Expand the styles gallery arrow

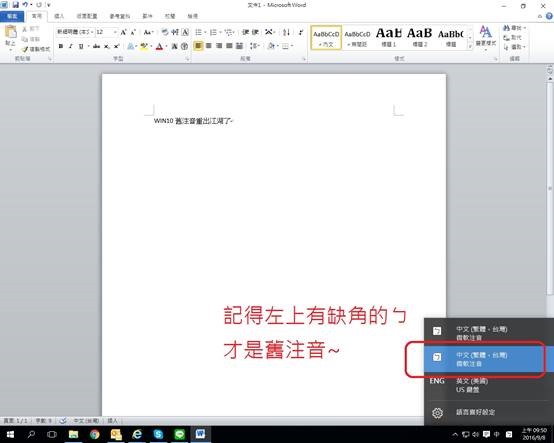[x=470, y=46]
